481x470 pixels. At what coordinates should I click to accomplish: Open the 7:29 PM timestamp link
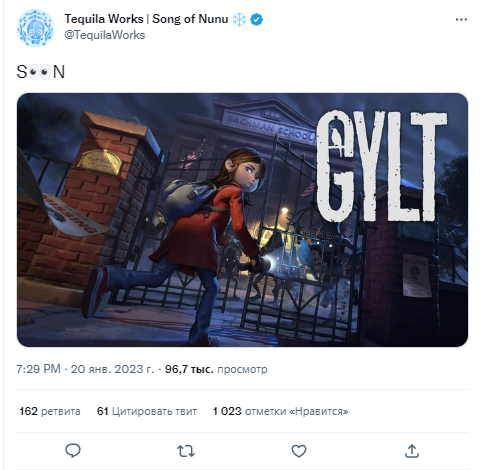coord(38,369)
